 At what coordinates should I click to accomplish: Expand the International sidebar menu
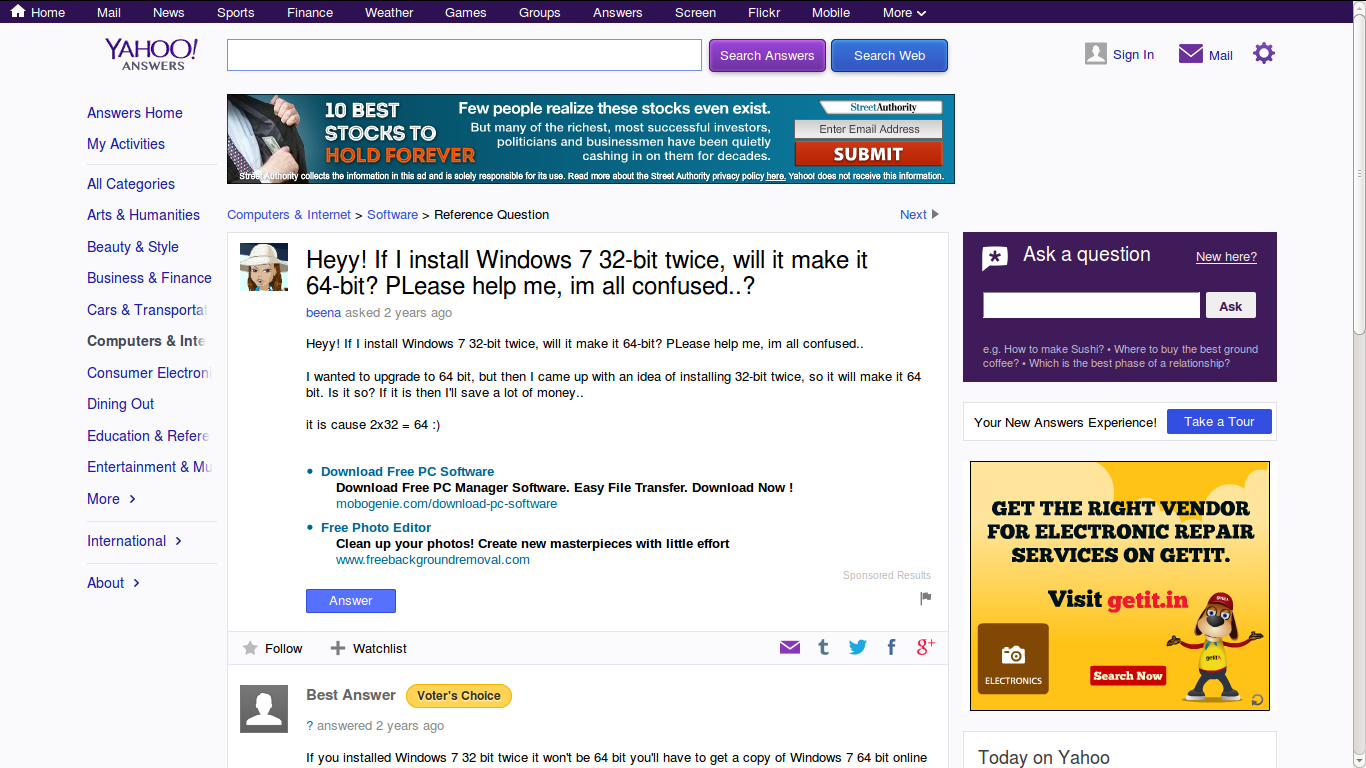[135, 541]
